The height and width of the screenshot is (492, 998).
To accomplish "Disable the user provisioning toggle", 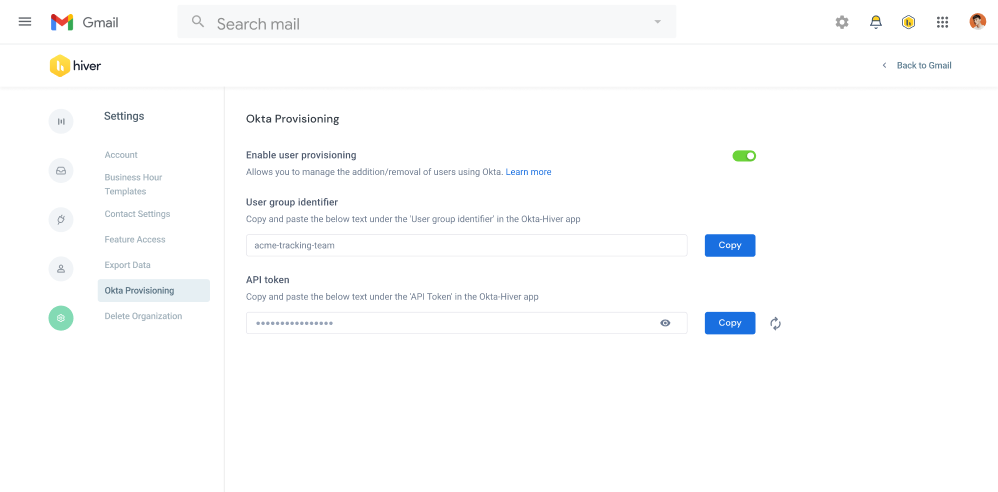I will (x=744, y=156).
